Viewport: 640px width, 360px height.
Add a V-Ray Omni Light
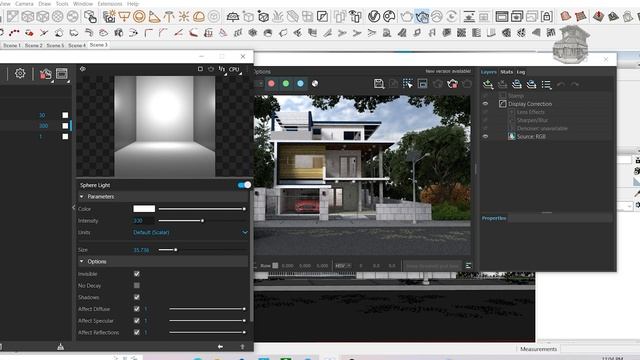click(x=184, y=17)
